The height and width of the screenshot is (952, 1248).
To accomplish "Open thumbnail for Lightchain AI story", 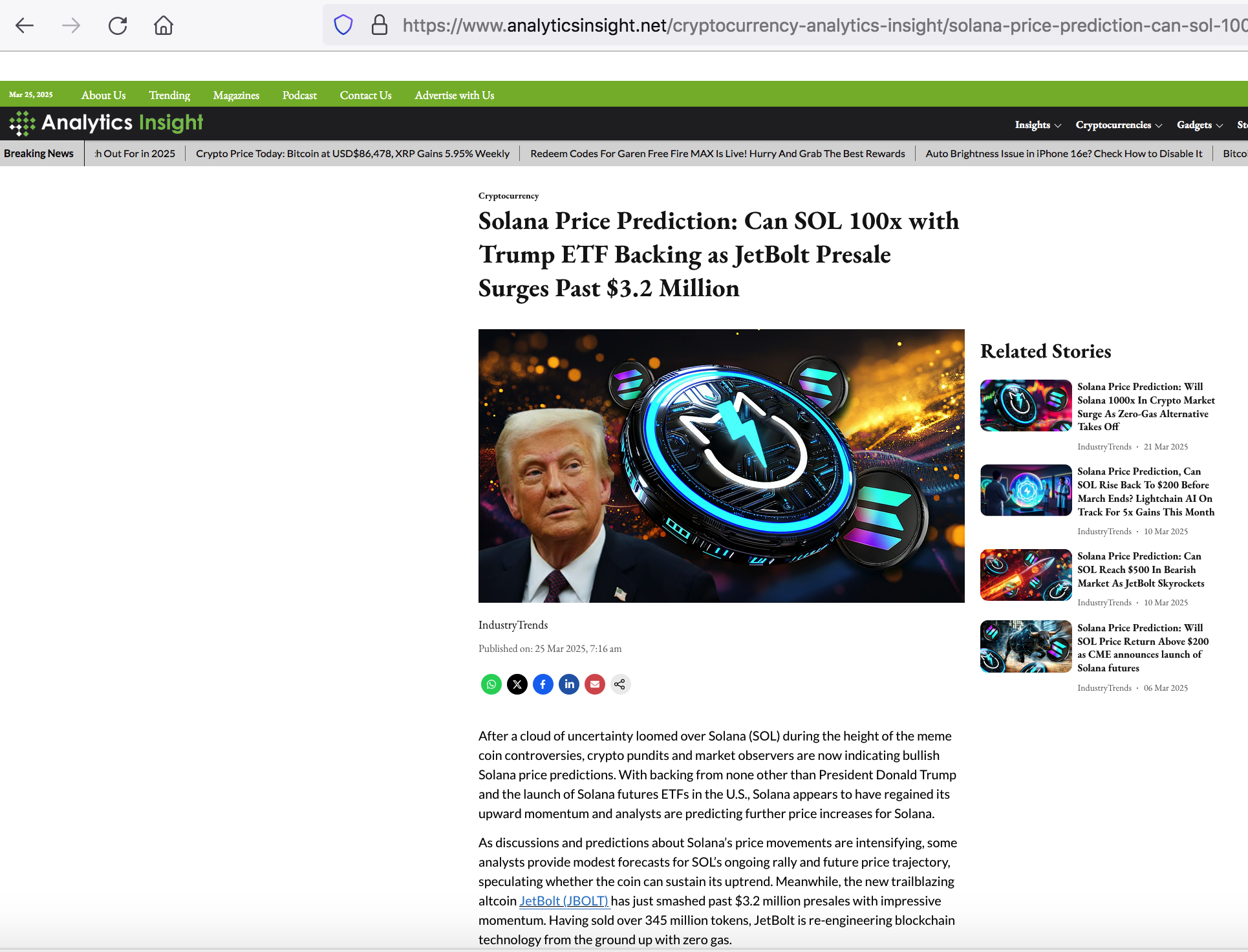I will [1026, 490].
